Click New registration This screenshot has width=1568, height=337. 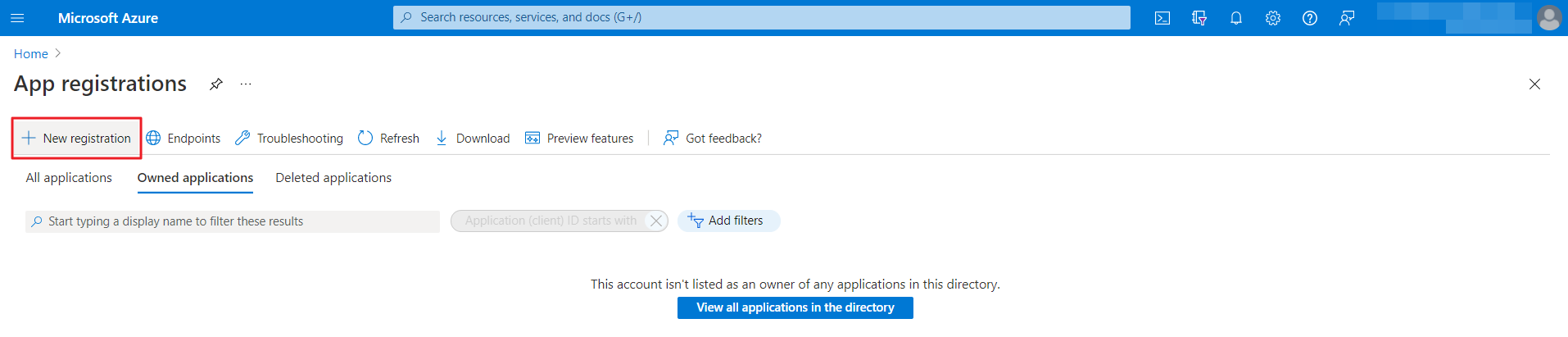[77, 139]
